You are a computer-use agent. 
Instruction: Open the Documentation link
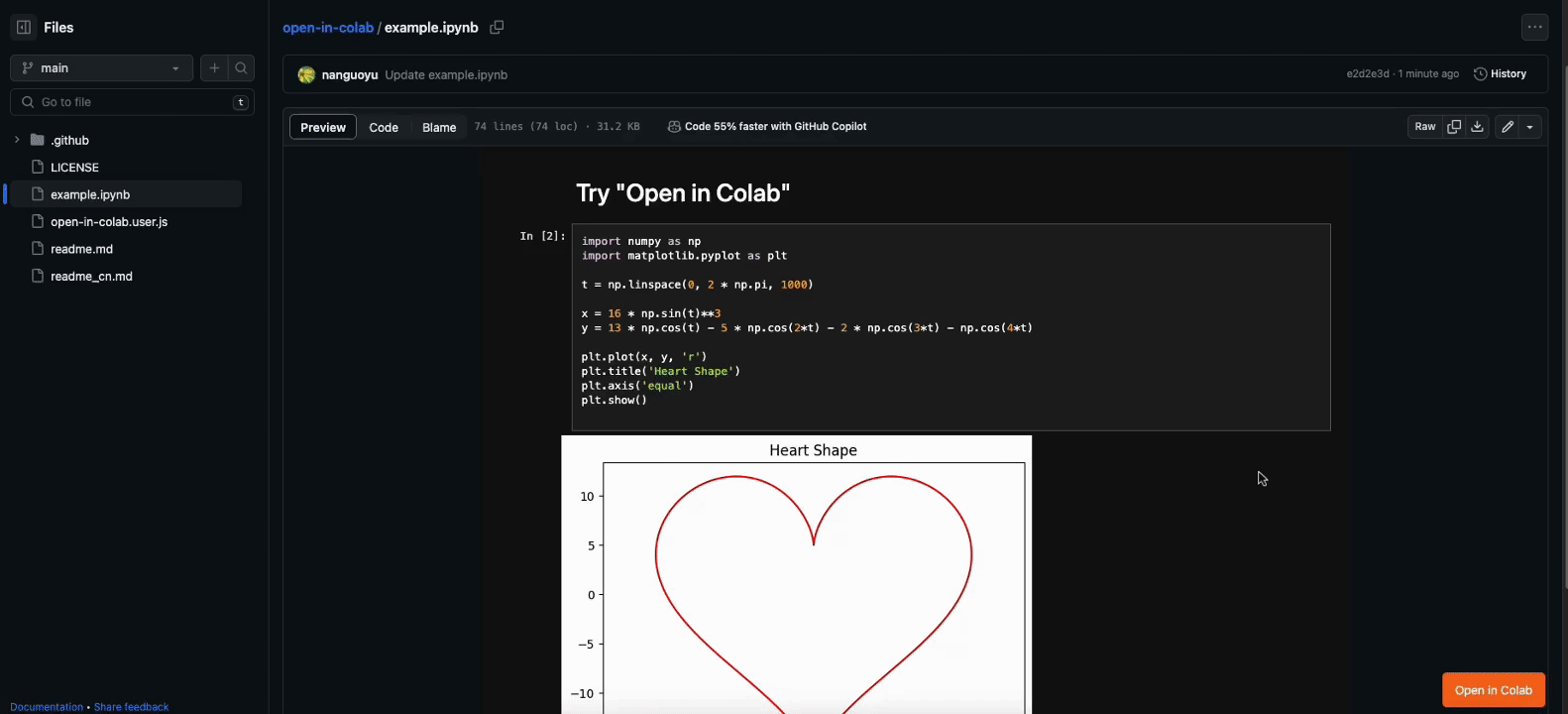click(x=47, y=707)
